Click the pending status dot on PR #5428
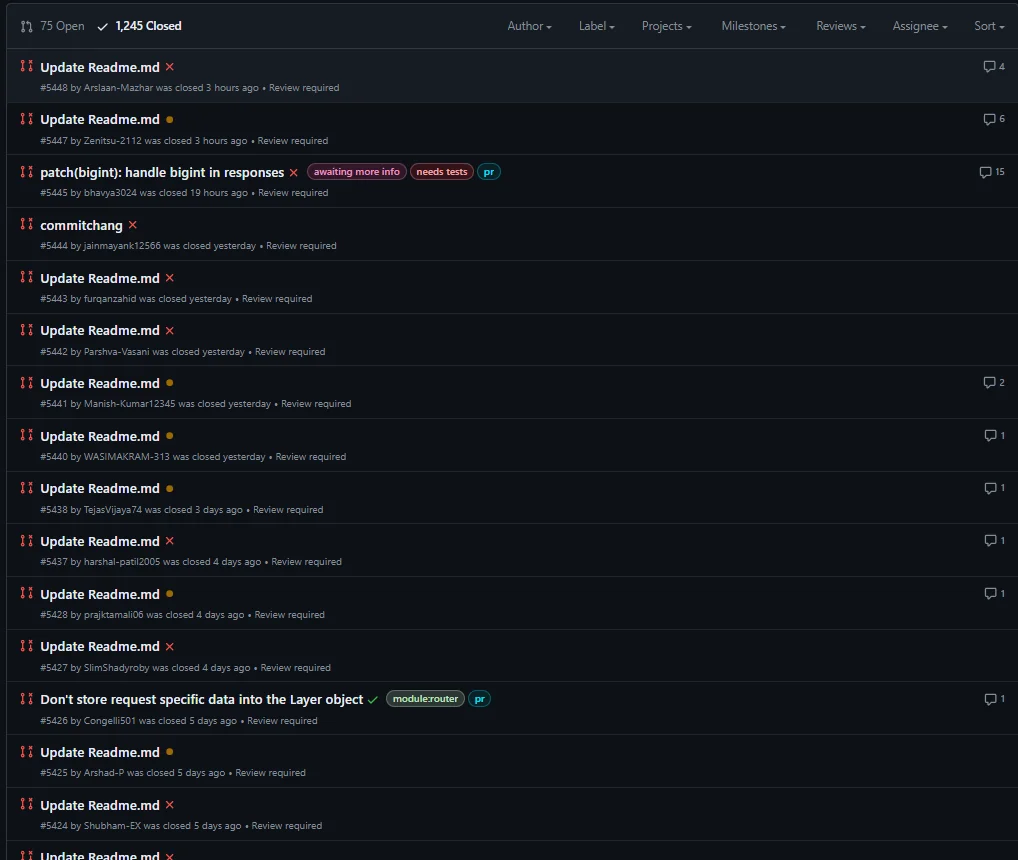 169,594
